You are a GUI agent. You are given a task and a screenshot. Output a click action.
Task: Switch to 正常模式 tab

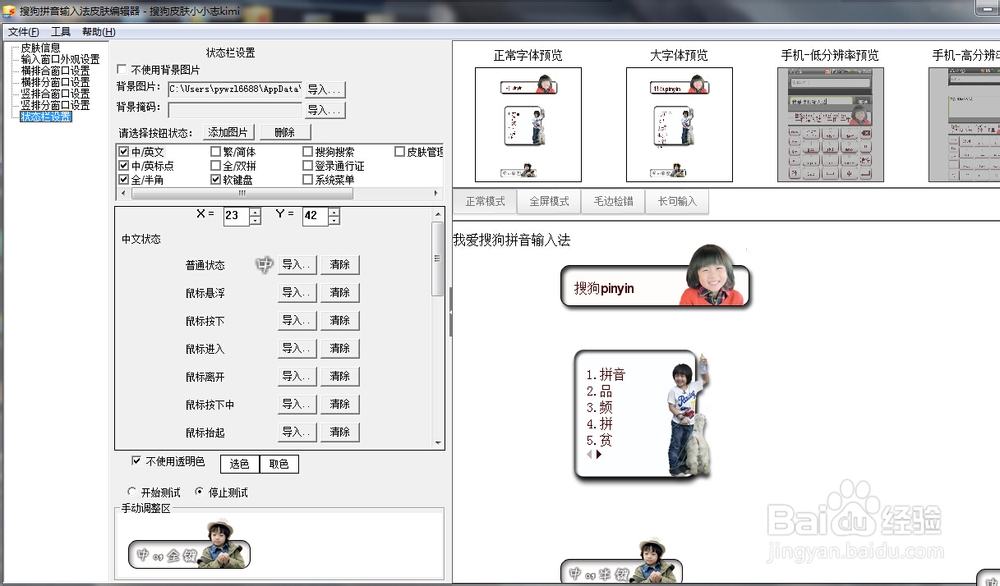485,201
